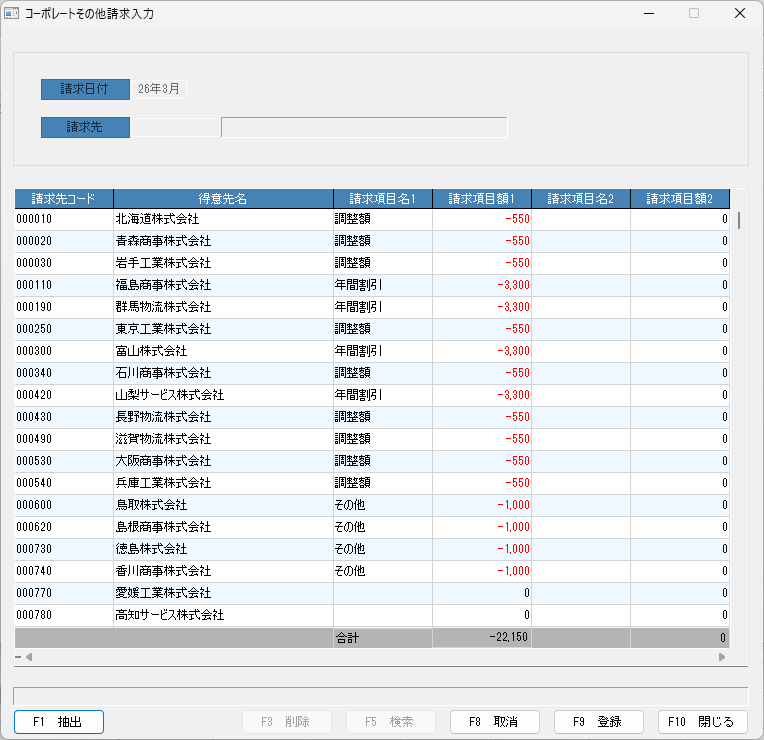Viewport: 764px width, 740px height.
Task: Click empty 請求項目名1 cell for 愛媛工業株式会社
Action: (382, 593)
